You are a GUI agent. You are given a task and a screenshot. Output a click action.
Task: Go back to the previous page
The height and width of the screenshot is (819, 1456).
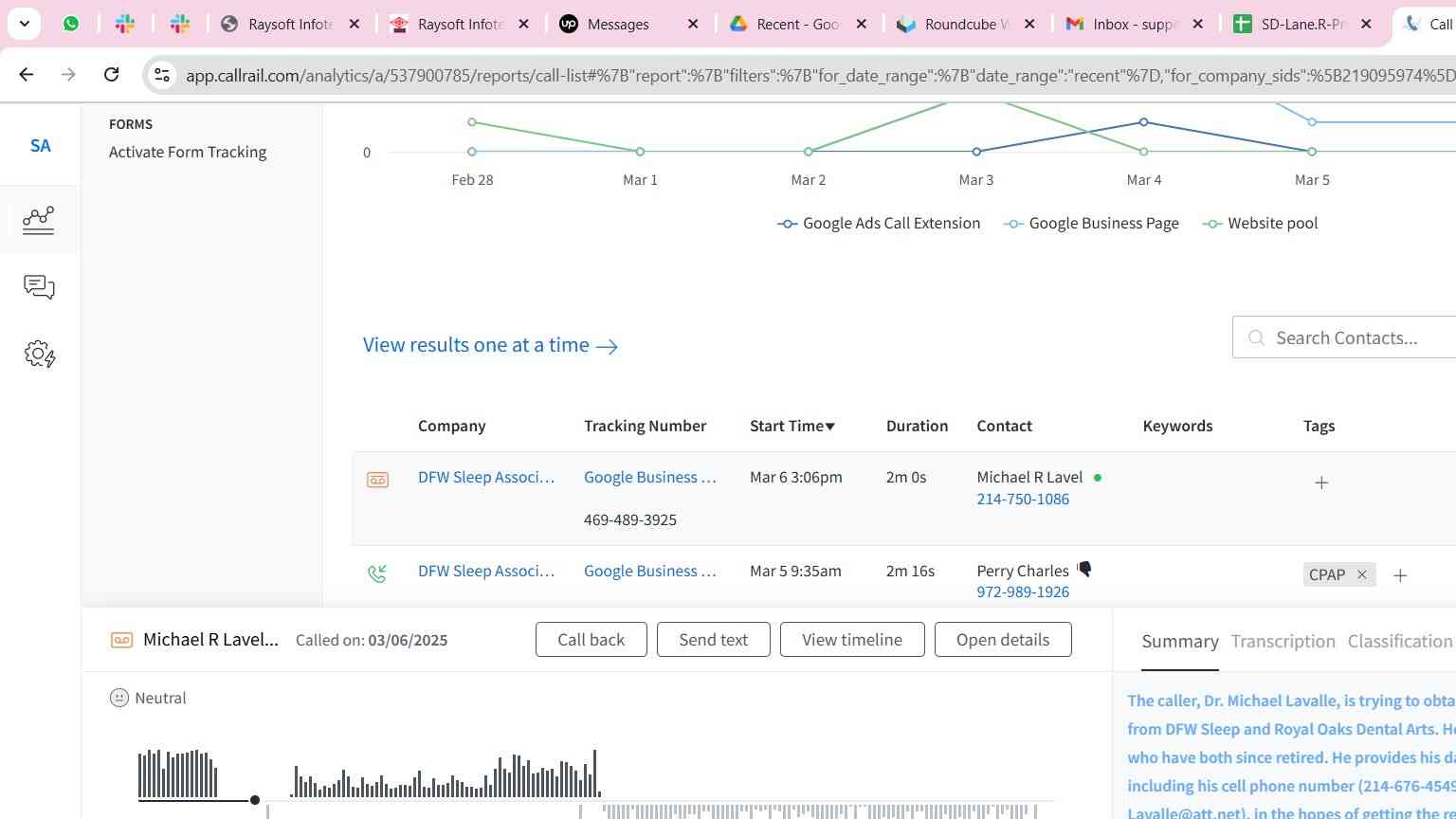pos(27,74)
